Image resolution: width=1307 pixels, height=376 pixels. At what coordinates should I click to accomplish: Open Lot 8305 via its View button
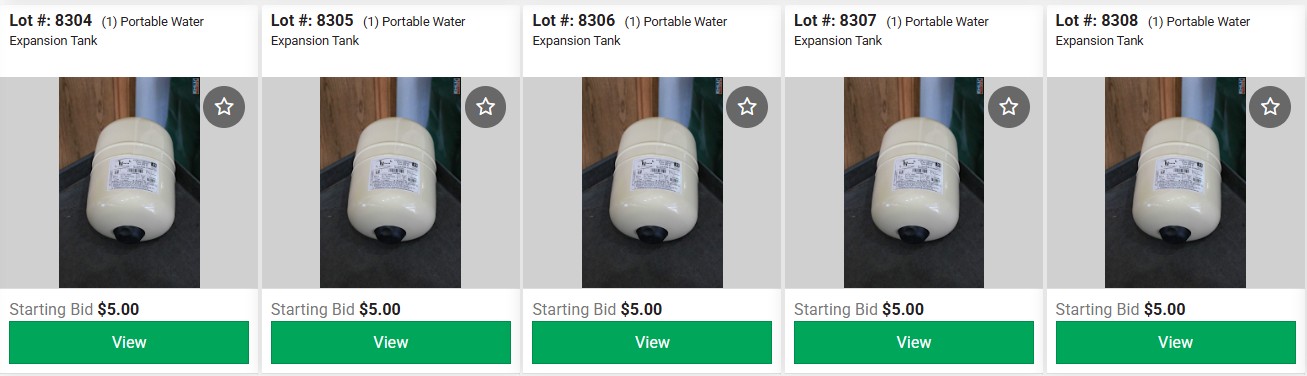[391, 342]
